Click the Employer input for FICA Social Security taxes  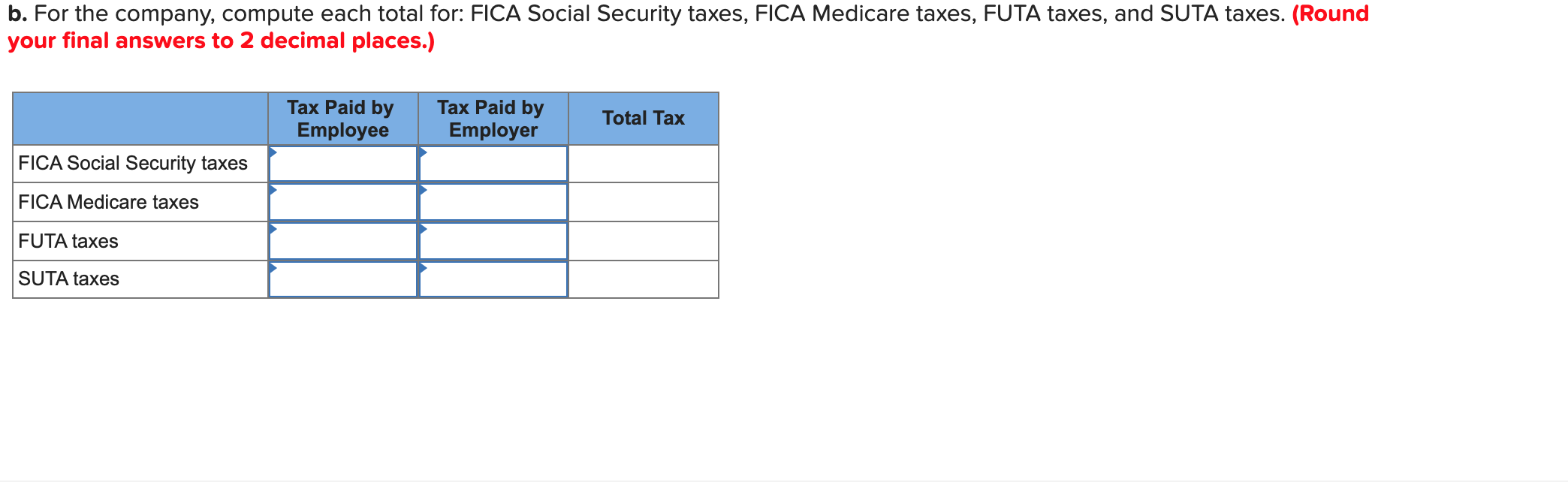pyautogui.click(x=493, y=164)
